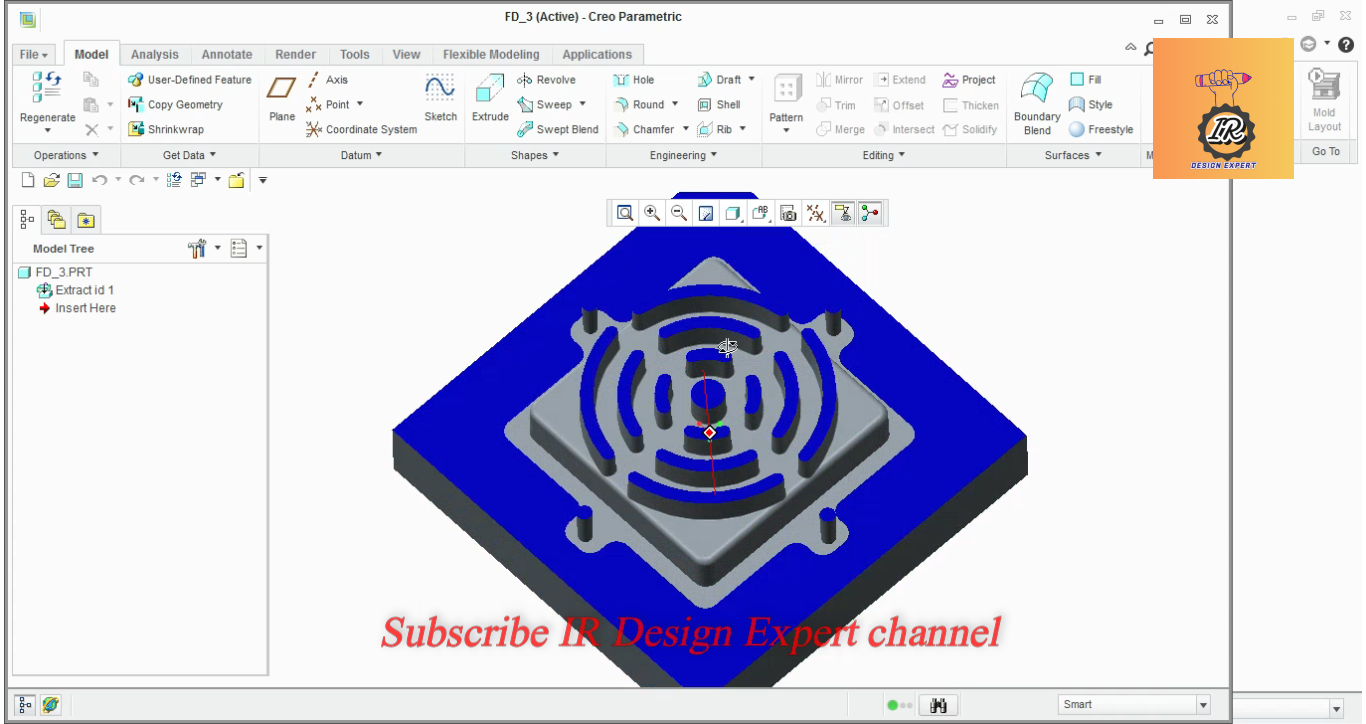The image size is (1366, 724).
Task: Toggle datum display filters button
Action: click(816, 212)
